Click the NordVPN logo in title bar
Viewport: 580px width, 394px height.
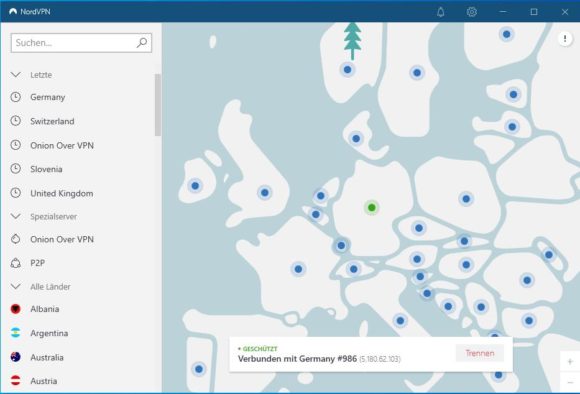pos(13,11)
